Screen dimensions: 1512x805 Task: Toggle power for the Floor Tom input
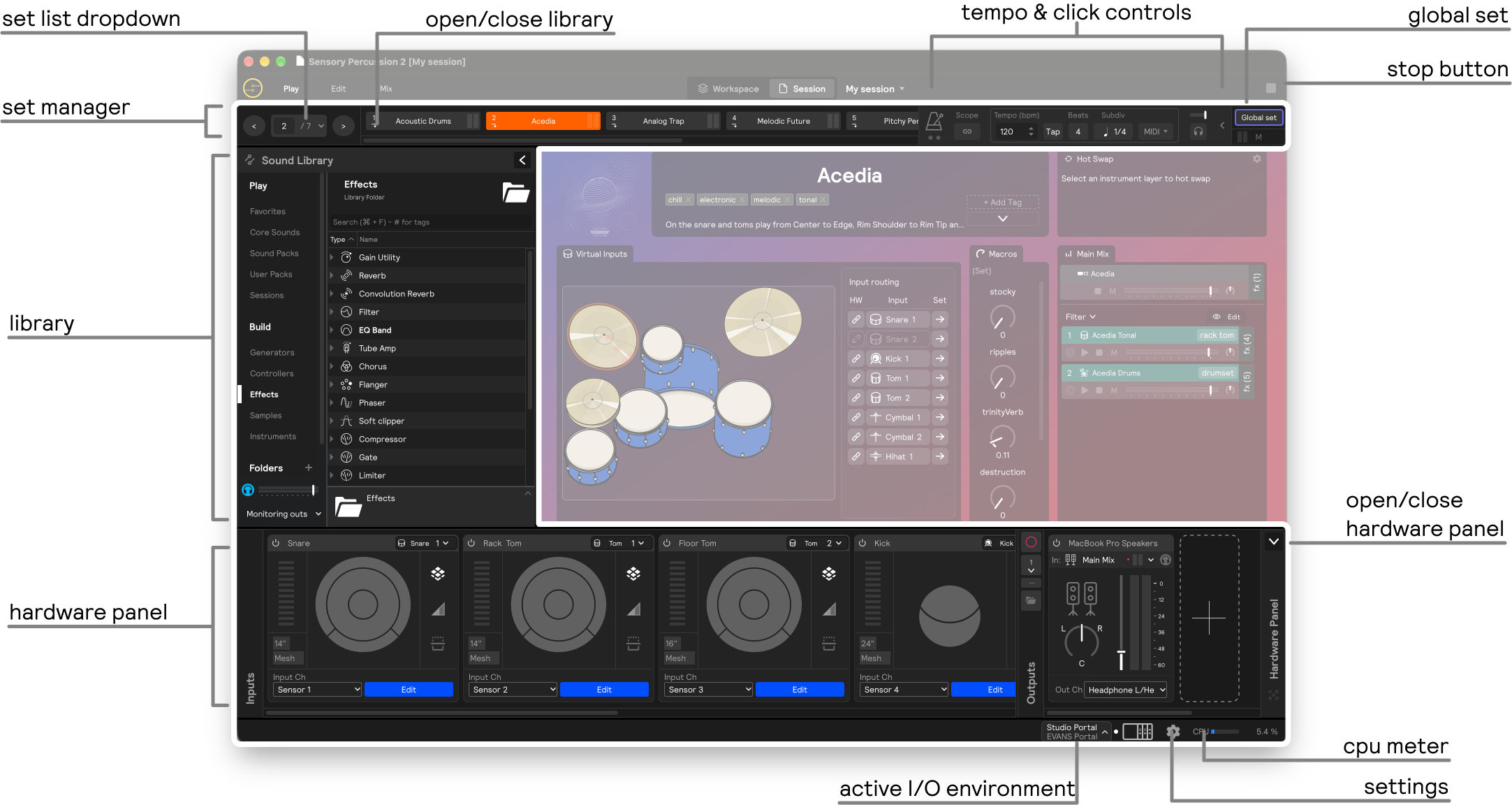667,543
